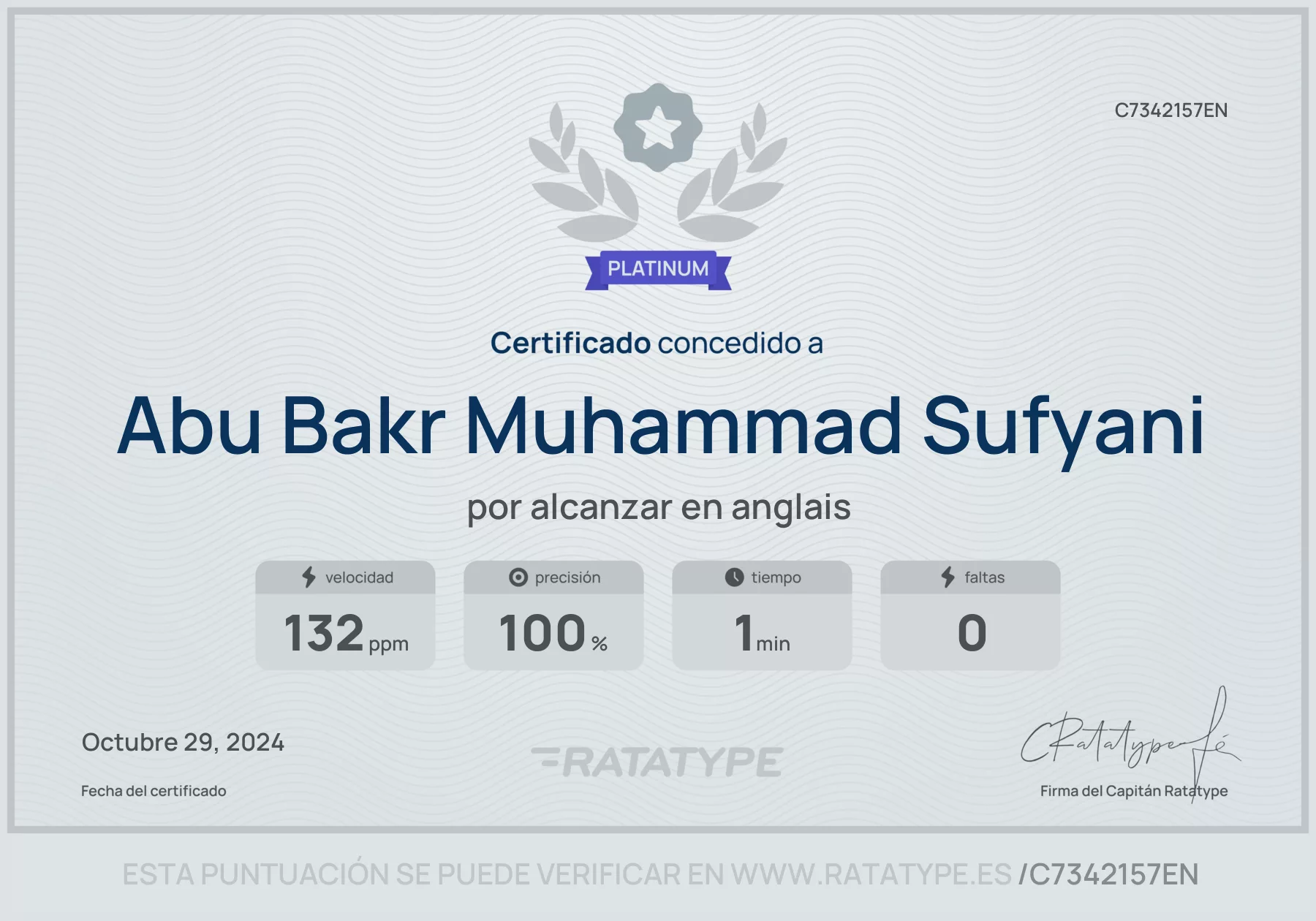The height and width of the screenshot is (921, 1316).
Task: Click the target icon beside precisión
Action: [518, 577]
